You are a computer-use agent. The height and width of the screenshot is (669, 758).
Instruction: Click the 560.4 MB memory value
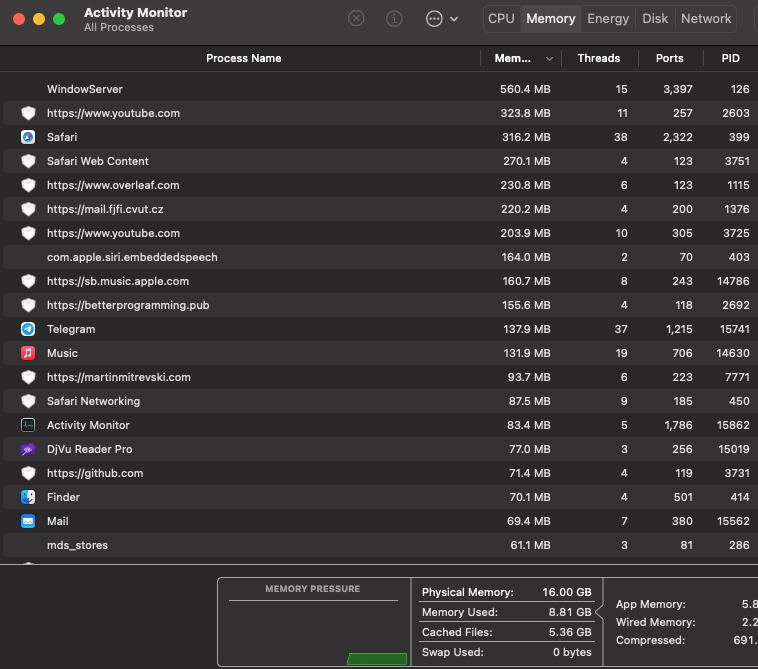(525, 89)
